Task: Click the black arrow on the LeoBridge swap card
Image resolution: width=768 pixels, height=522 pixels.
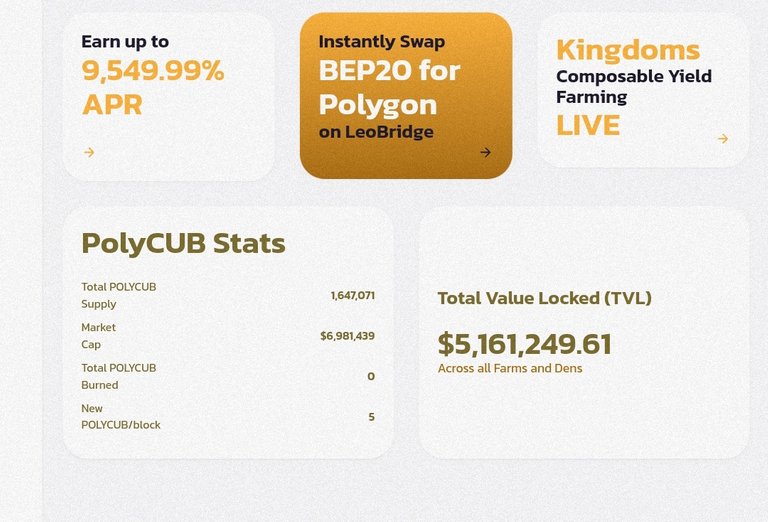Action: click(485, 152)
